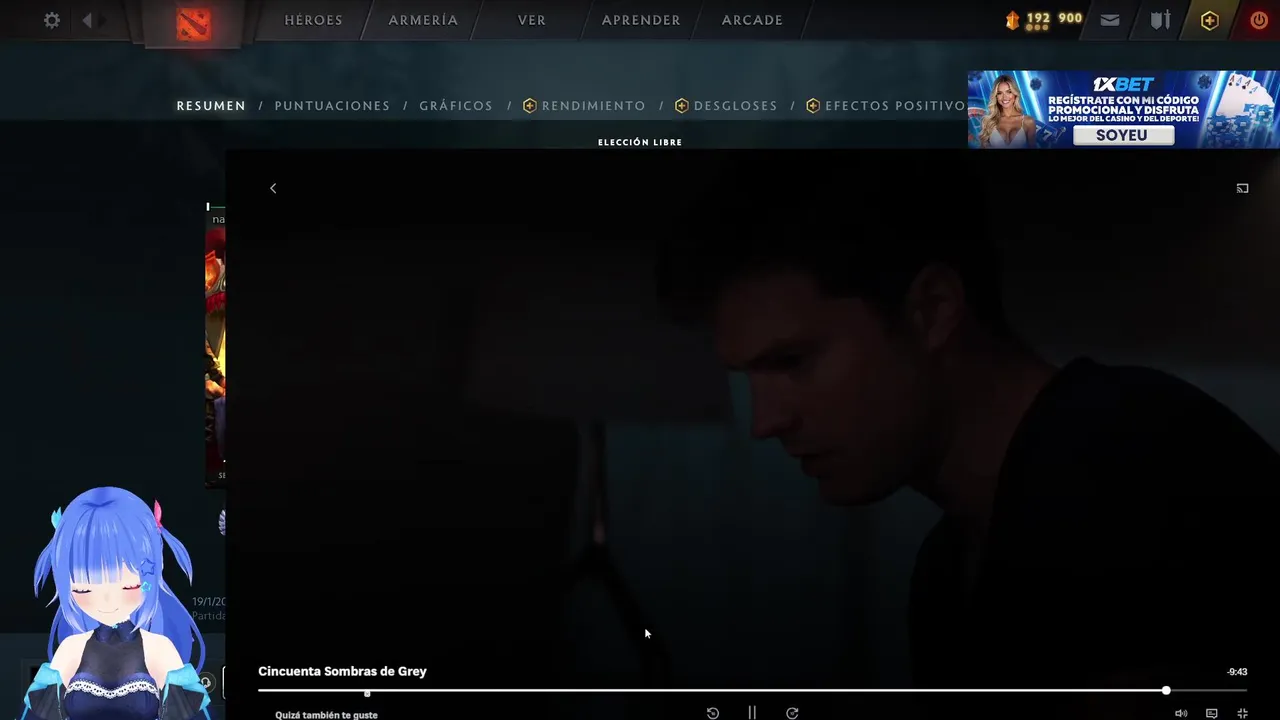
Task: Click the Elección Libre label
Action: [x=640, y=142]
